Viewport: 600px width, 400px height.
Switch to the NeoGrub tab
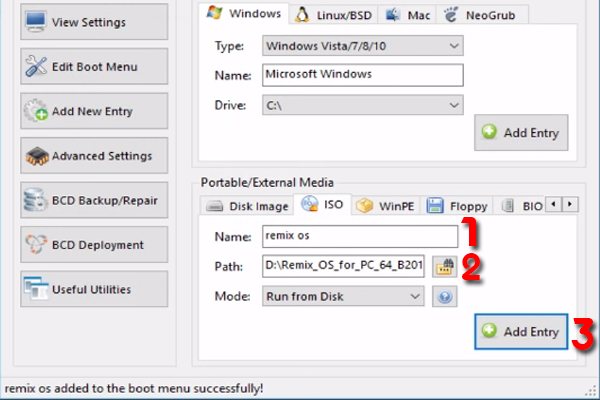pyautogui.click(x=482, y=15)
